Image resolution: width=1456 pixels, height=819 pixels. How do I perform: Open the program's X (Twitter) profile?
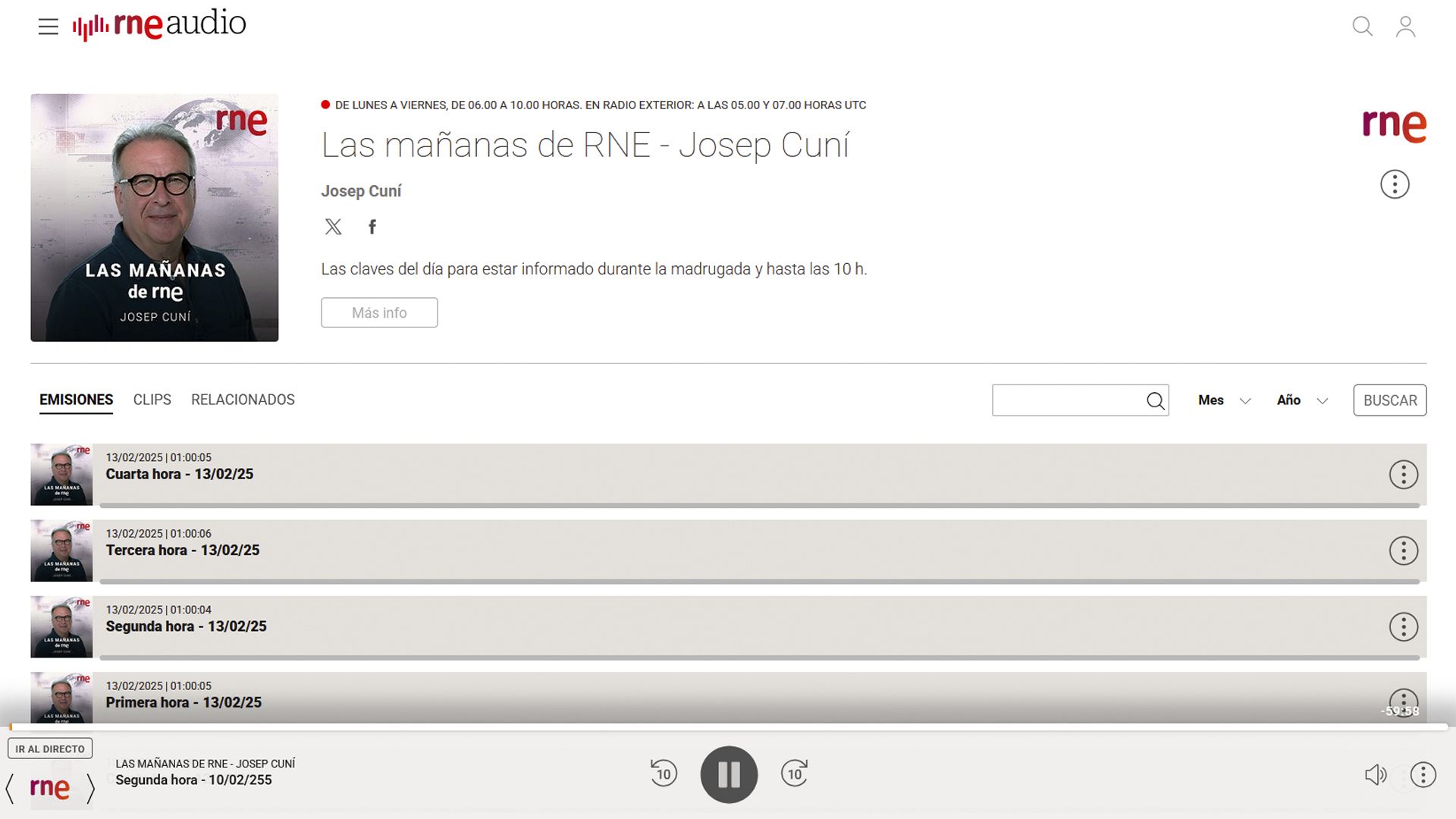333,227
